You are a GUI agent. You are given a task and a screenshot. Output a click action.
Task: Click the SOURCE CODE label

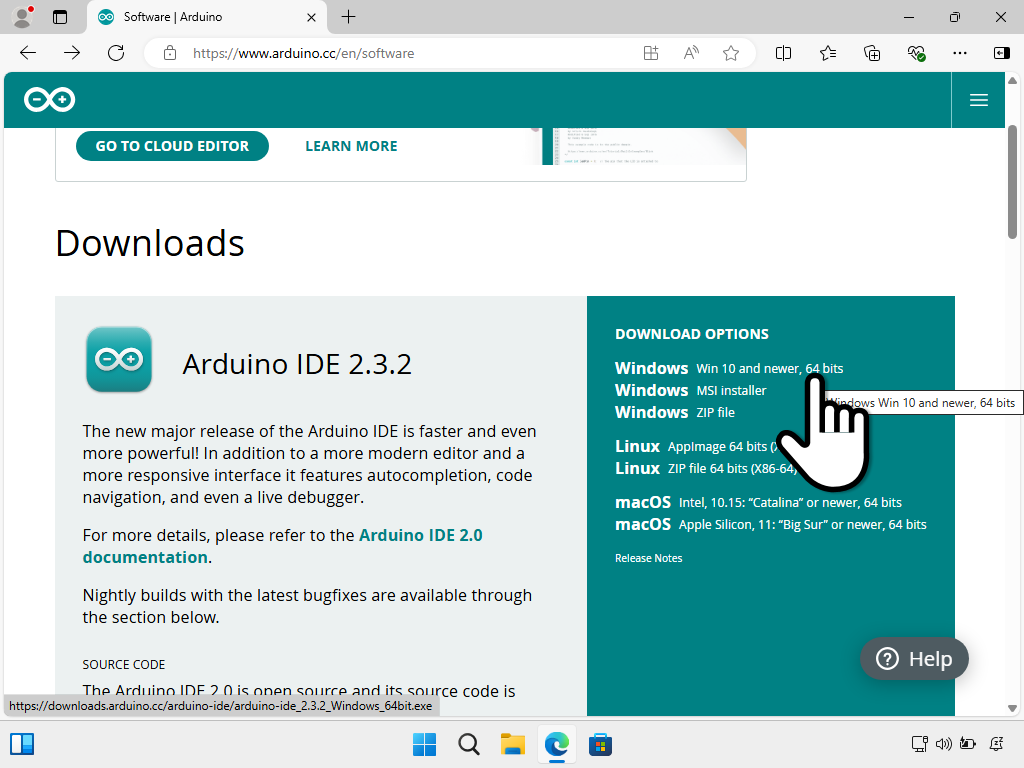coord(123,665)
